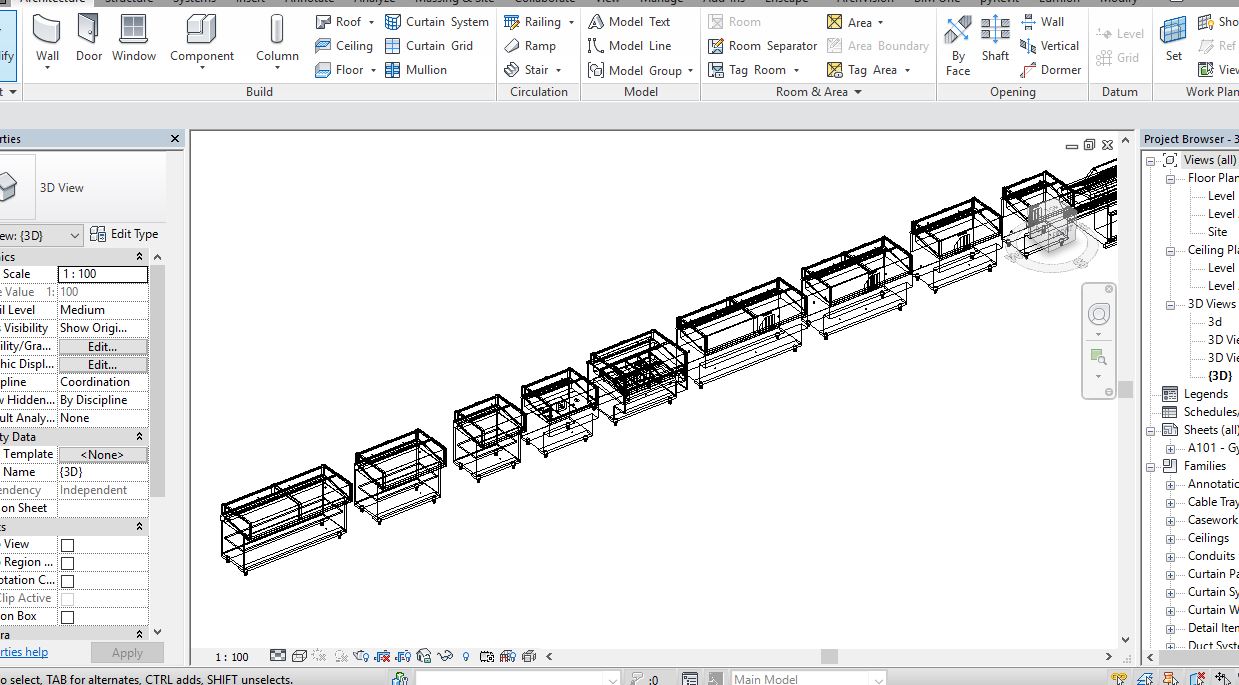
Task: Select the Mullion tool
Action: (x=416, y=70)
